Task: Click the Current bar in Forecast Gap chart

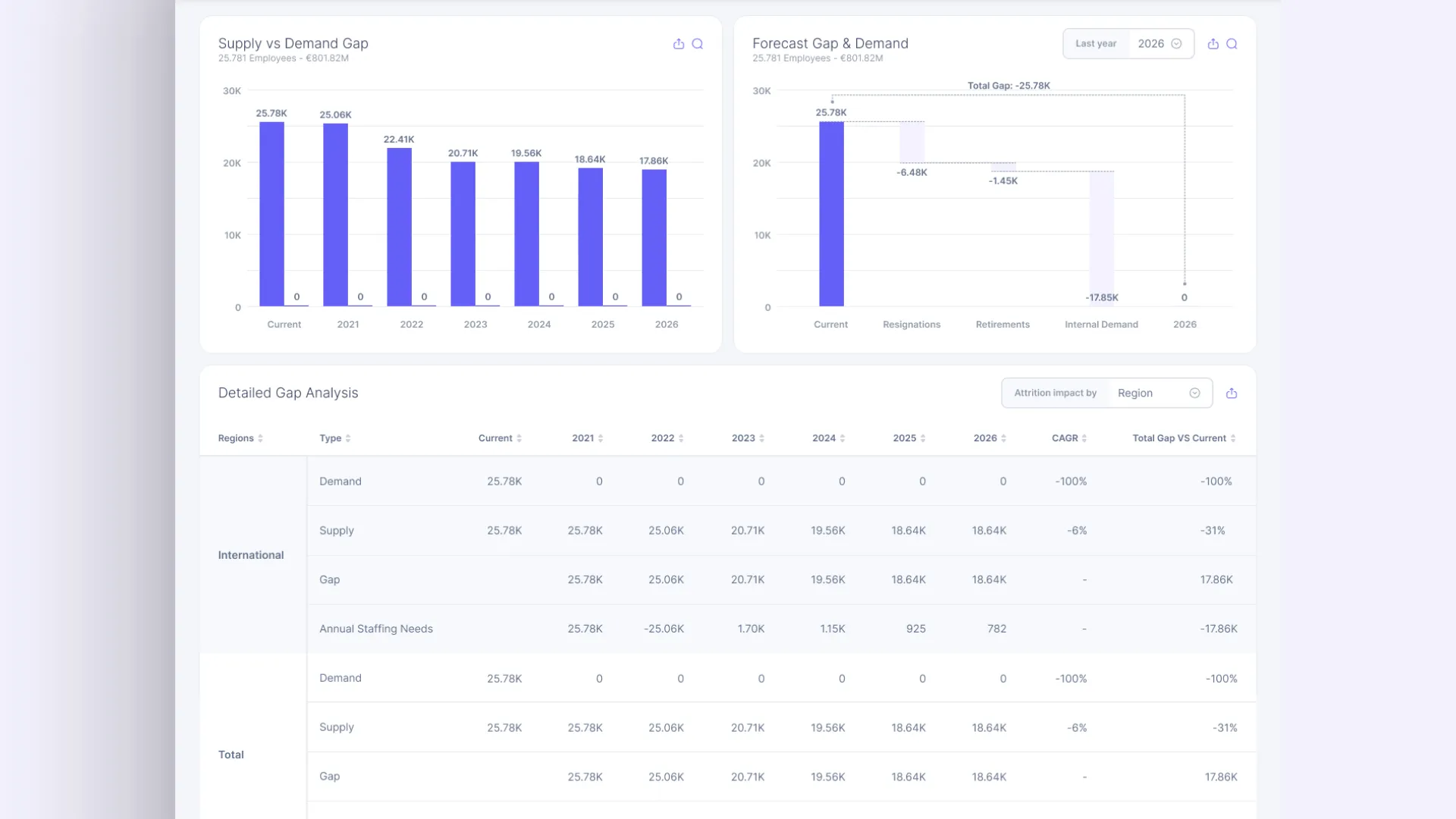Action: pyautogui.click(x=832, y=214)
